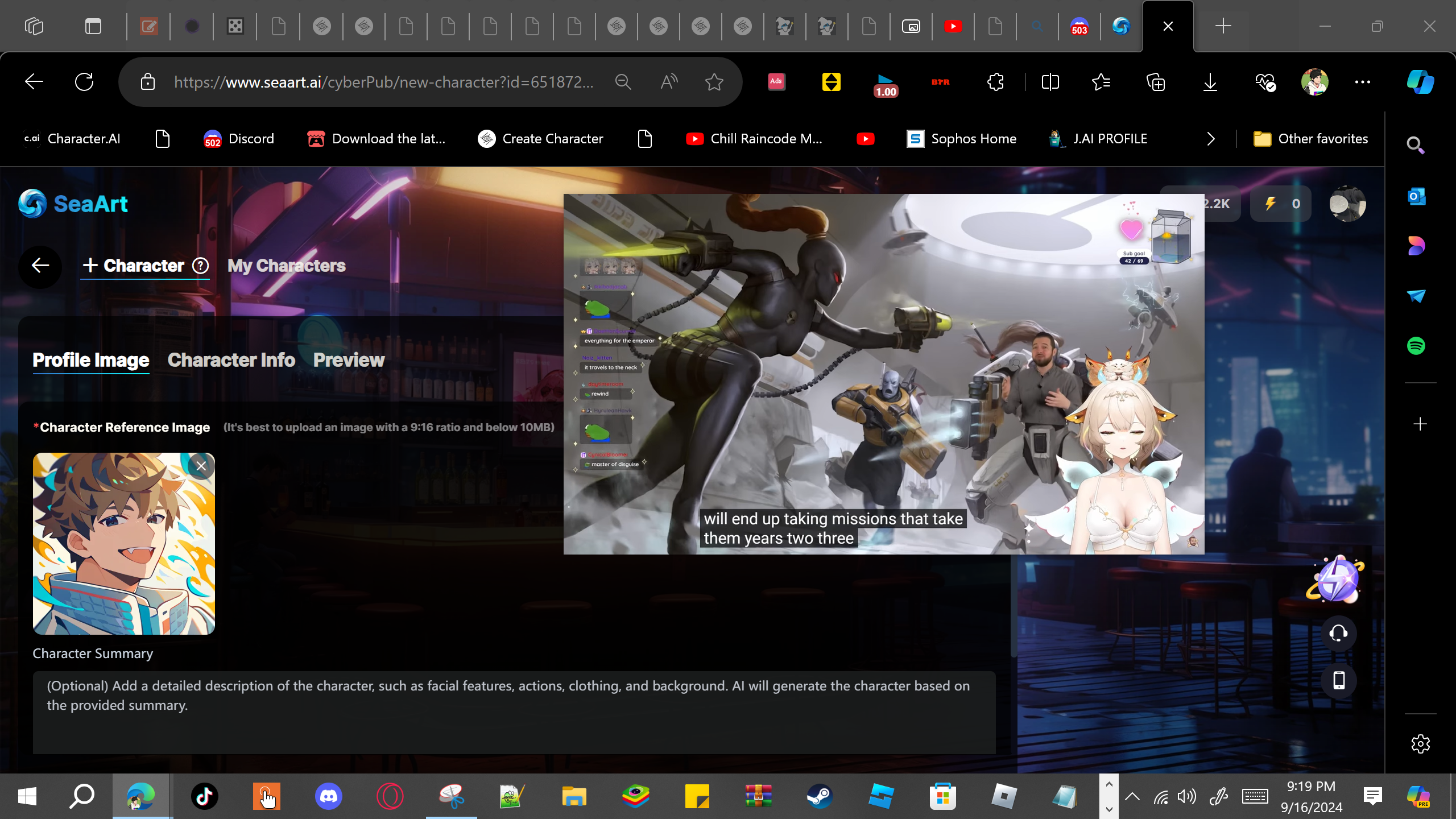Switch to the YouTube browser tab
The image size is (1456, 819).
[x=953, y=26]
